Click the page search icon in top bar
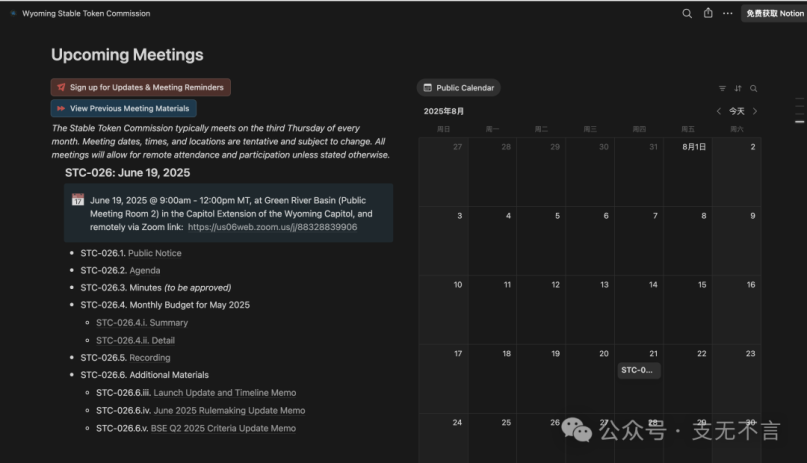This screenshot has height=463, width=807. tap(687, 13)
